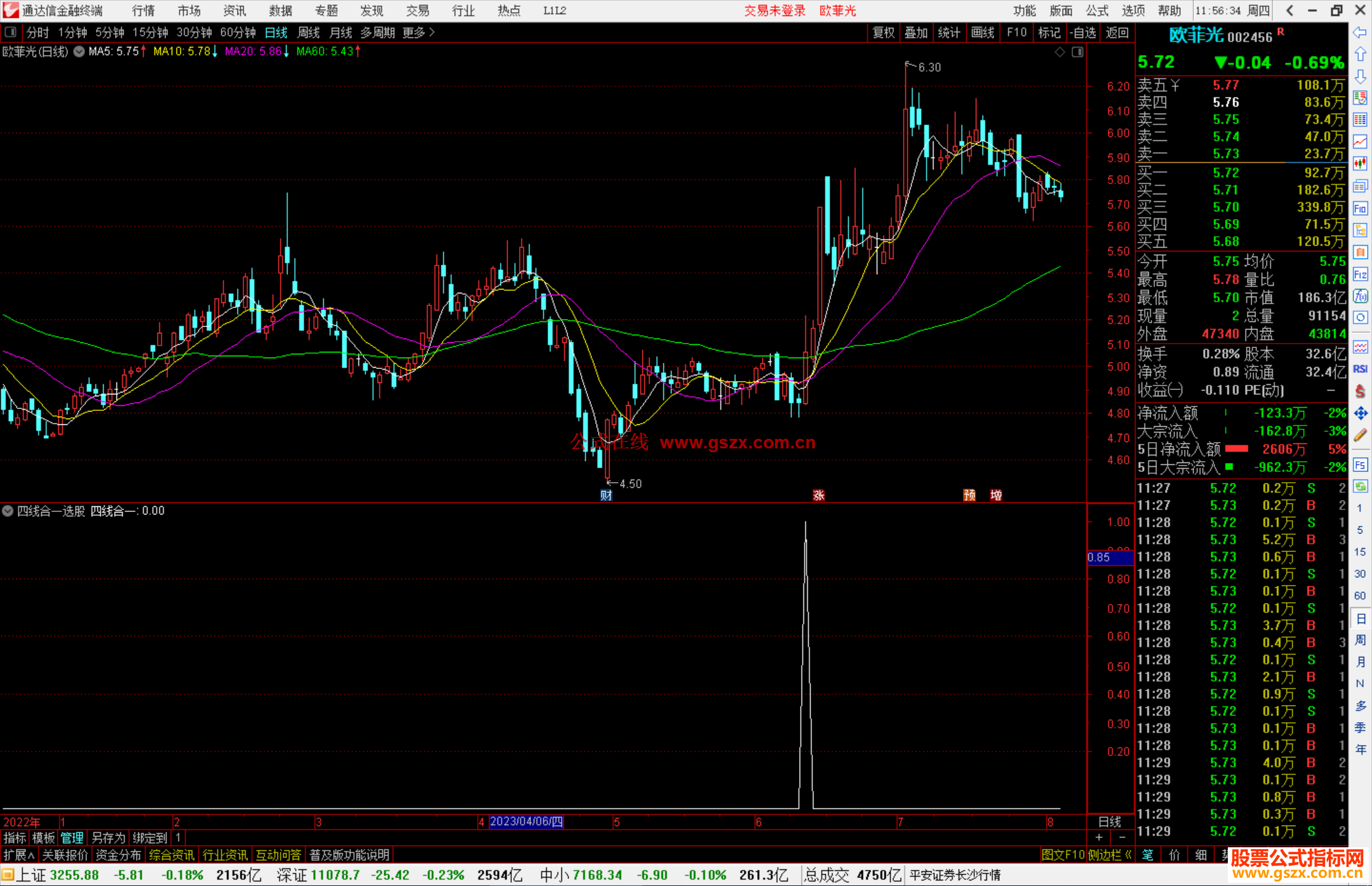Toggle the side panel icon left of 分时
The image size is (1372, 886).
point(10,32)
